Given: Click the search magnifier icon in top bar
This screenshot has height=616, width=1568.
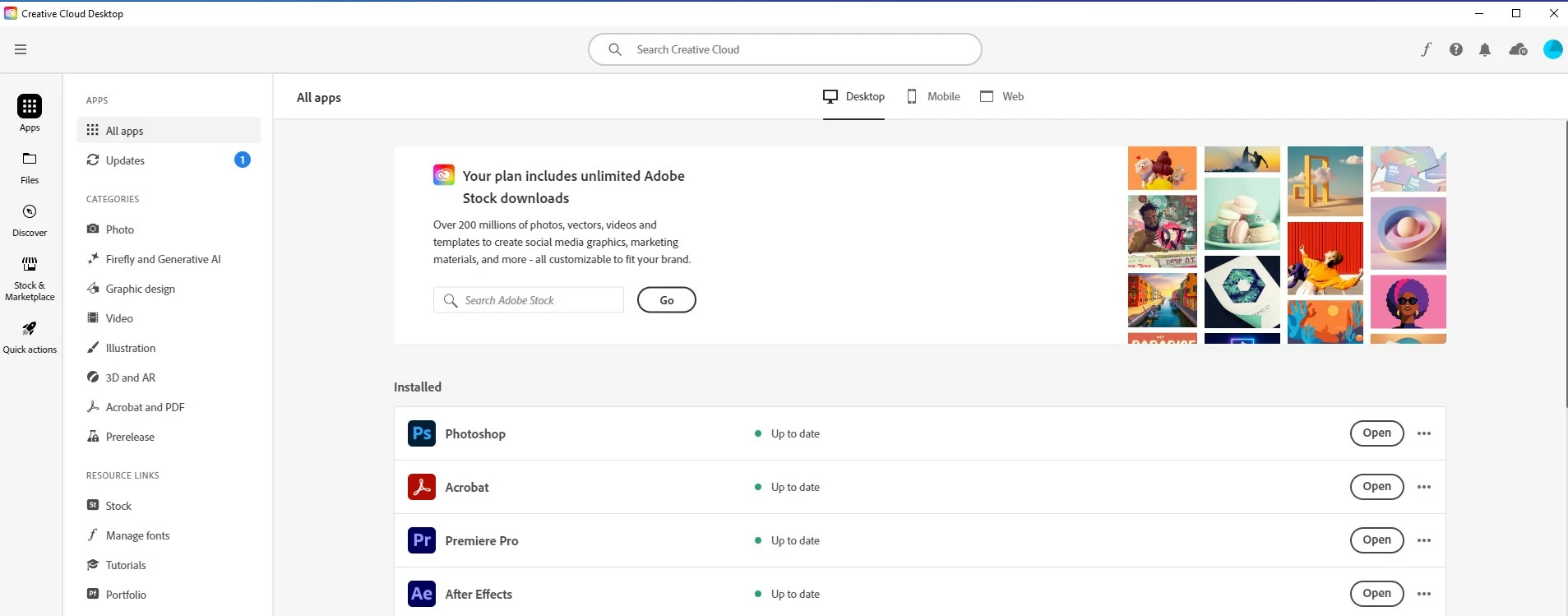Looking at the screenshot, I should [x=615, y=49].
